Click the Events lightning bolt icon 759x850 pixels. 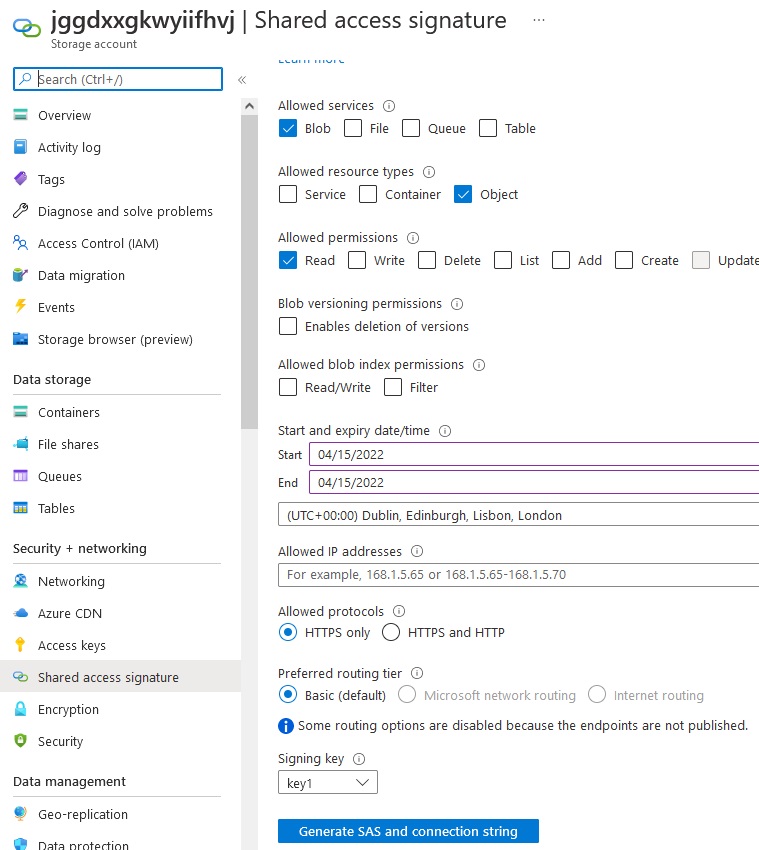point(20,307)
